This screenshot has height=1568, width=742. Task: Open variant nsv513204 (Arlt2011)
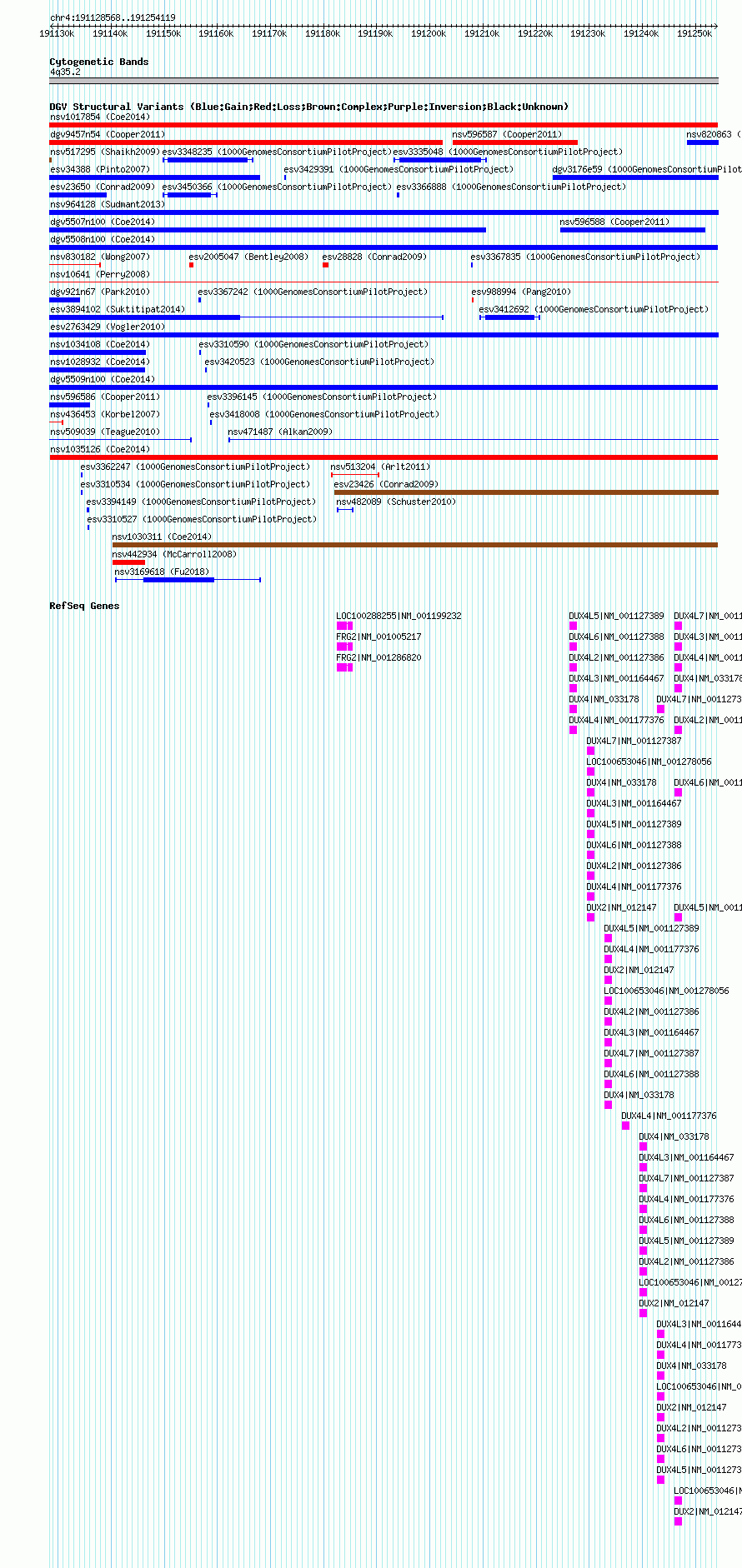coord(380,467)
